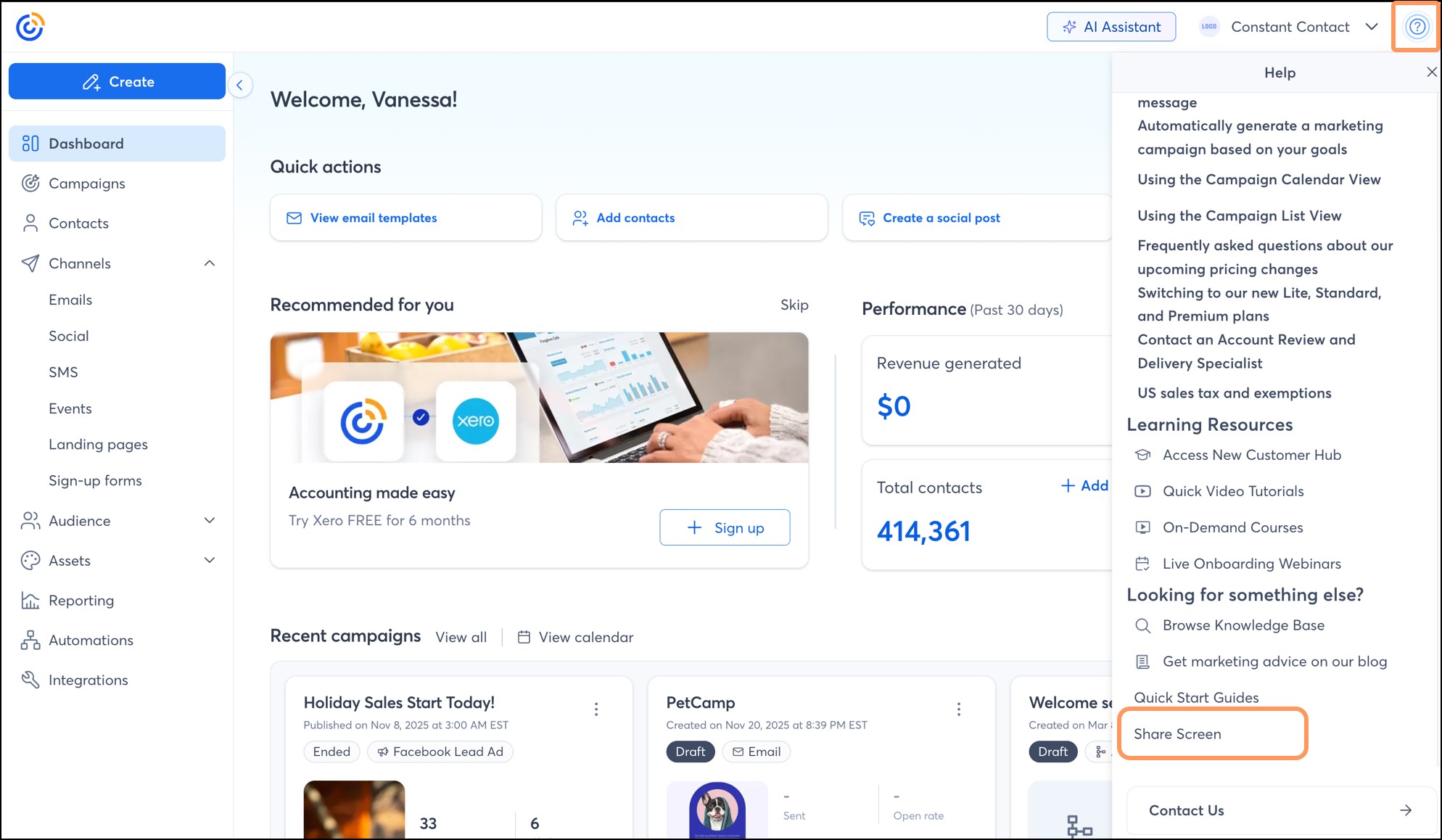Open Automatically generate a marketing campaign article
This screenshot has height=840, width=1442.
[x=1260, y=137]
